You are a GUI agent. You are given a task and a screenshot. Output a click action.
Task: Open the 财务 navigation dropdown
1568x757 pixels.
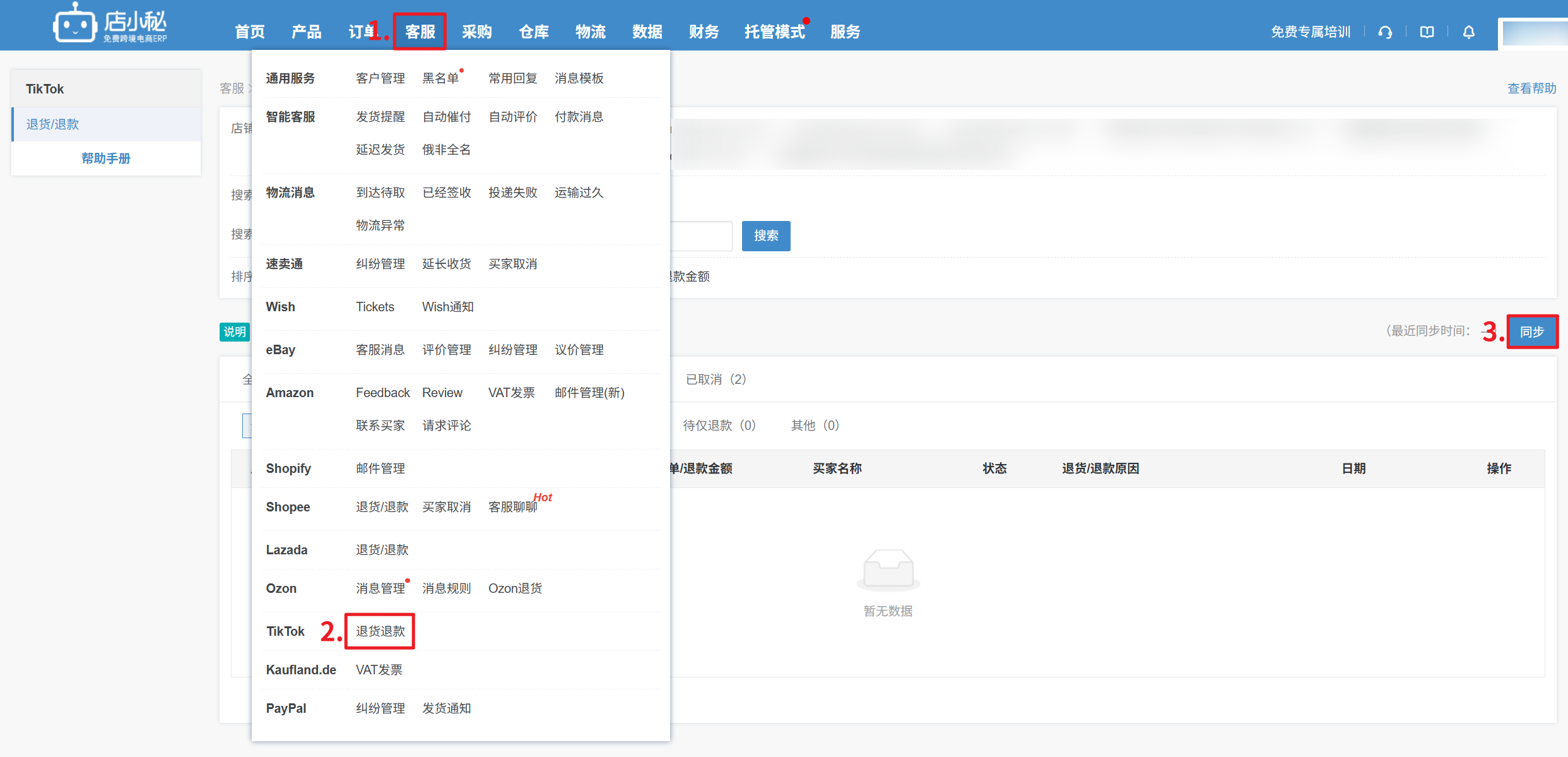pyautogui.click(x=704, y=32)
